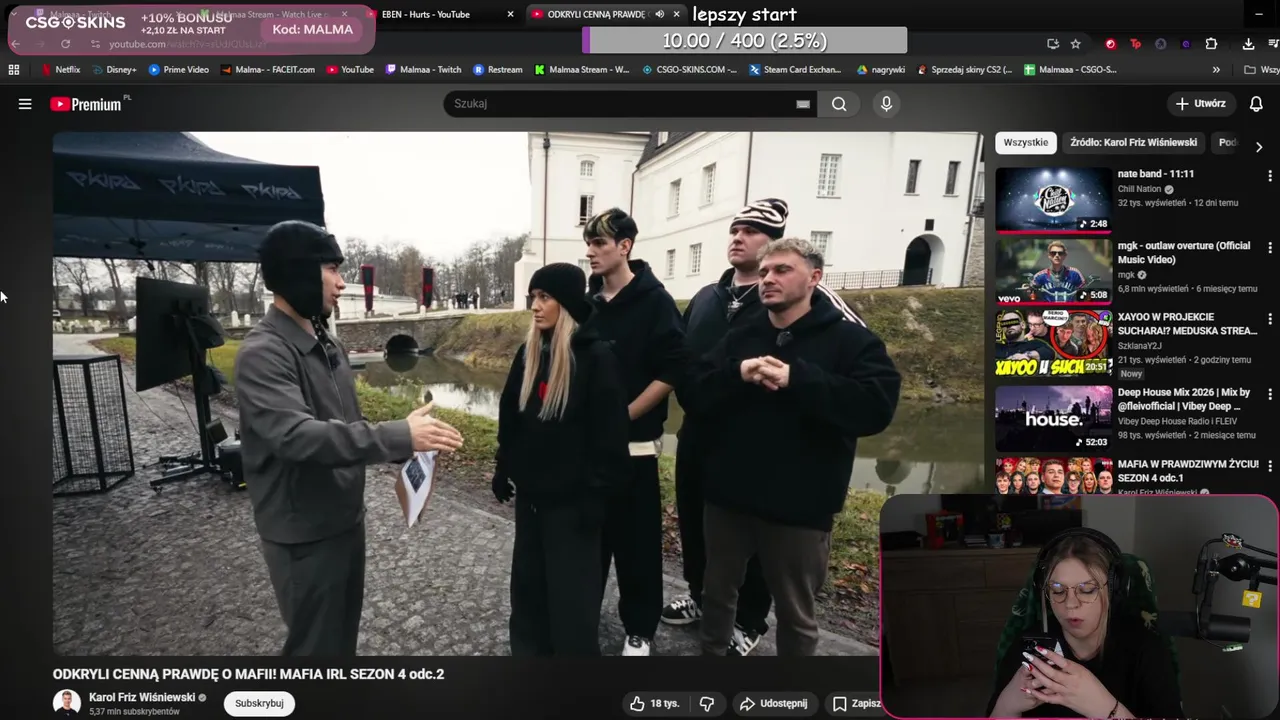Switch to the EBEN - Hurts YouTube tab

tap(426, 15)
